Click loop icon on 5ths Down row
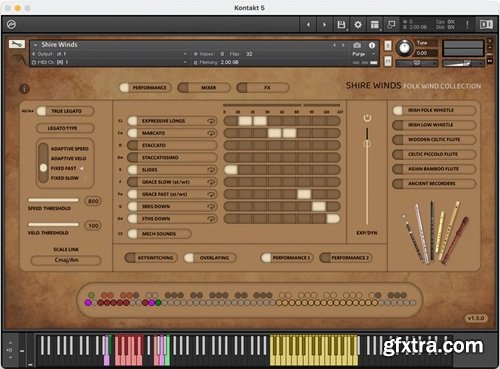This screenshot has height=369, width=500. tap(211, 219)
